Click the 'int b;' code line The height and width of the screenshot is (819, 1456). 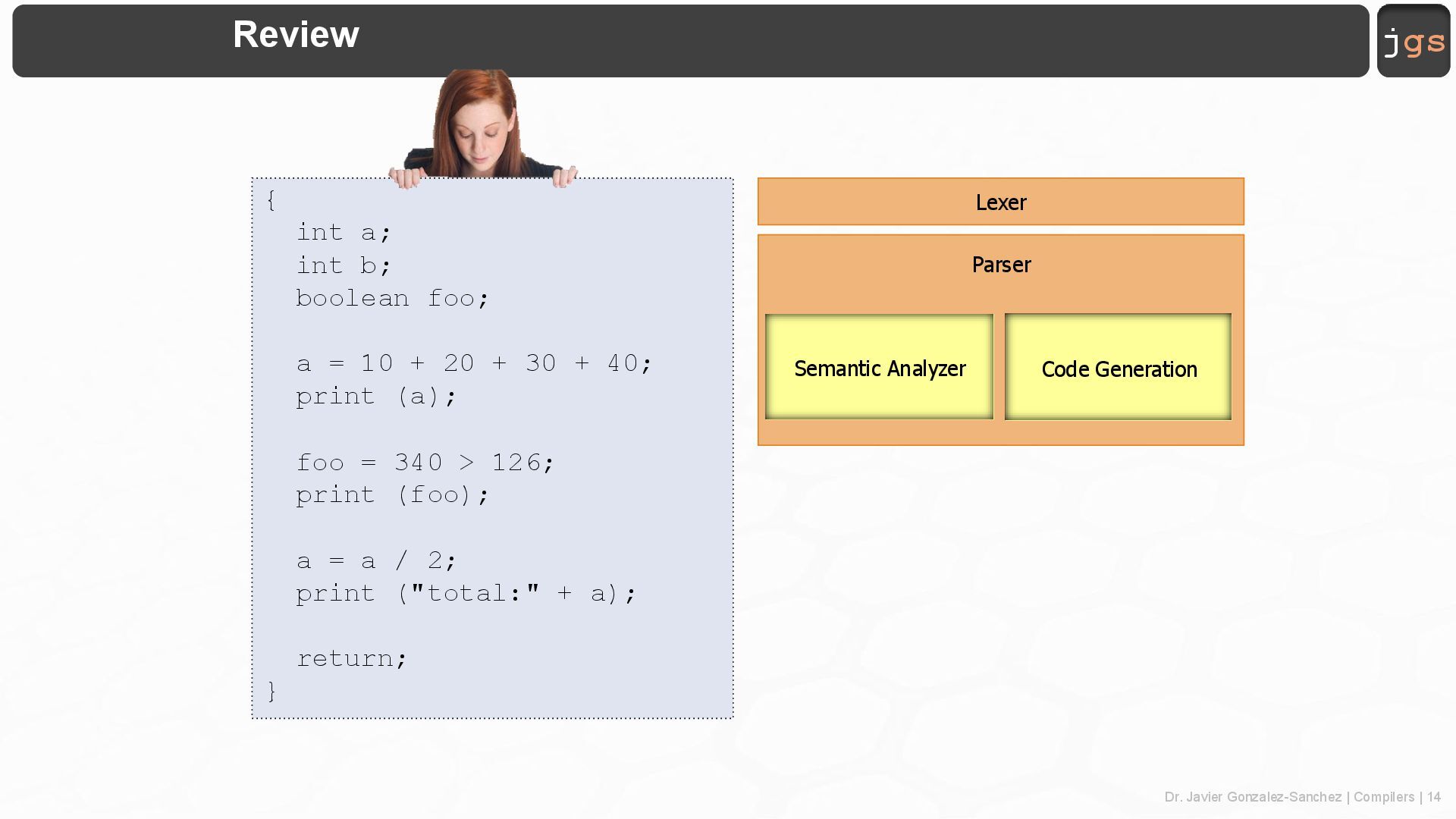click(344, 265)
